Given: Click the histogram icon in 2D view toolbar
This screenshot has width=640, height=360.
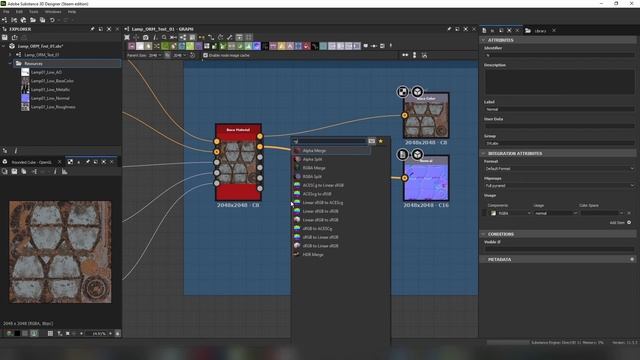Looking at the screenshot, I should 64,172.
